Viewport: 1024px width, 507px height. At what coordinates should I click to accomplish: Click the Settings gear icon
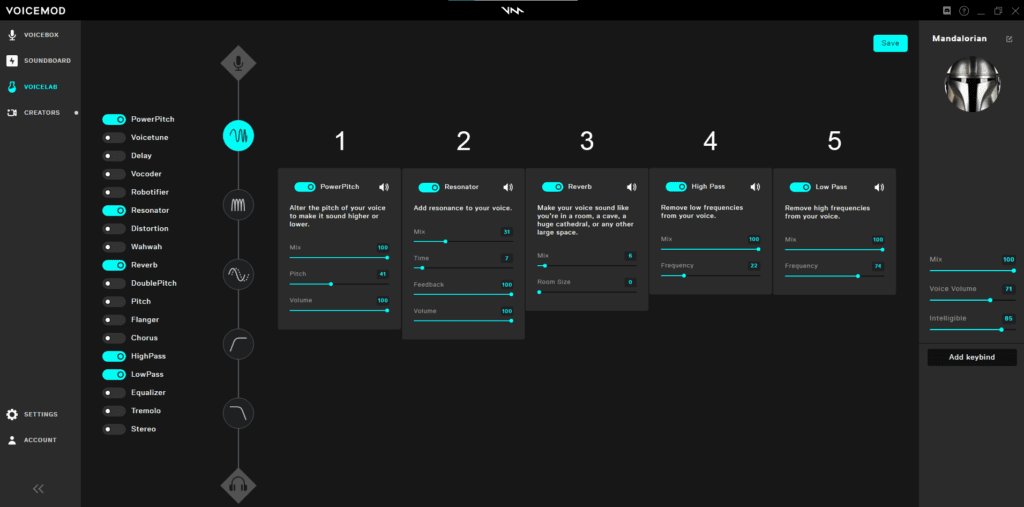[12, 414]
